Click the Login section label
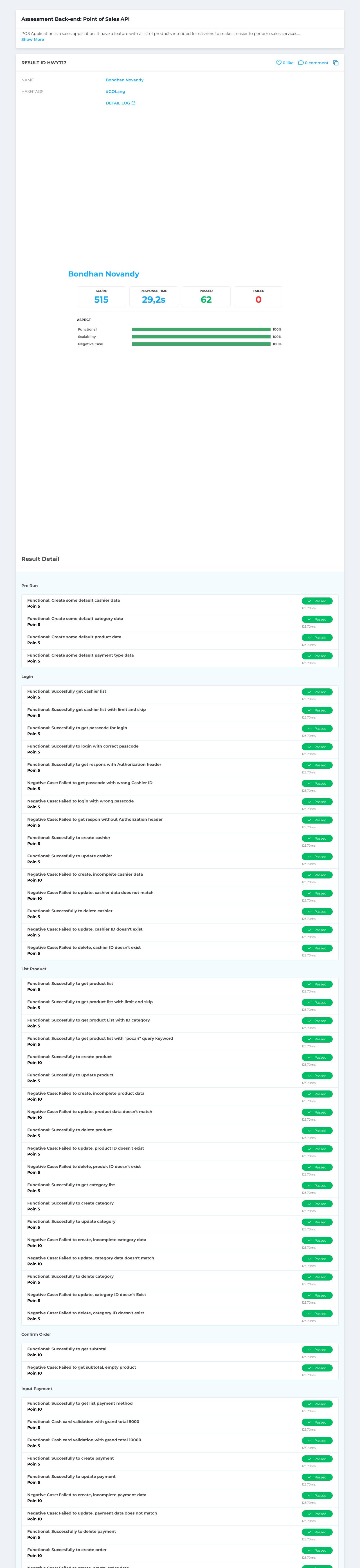Viewport: 360px width, 1568px height. pos(27,677)
